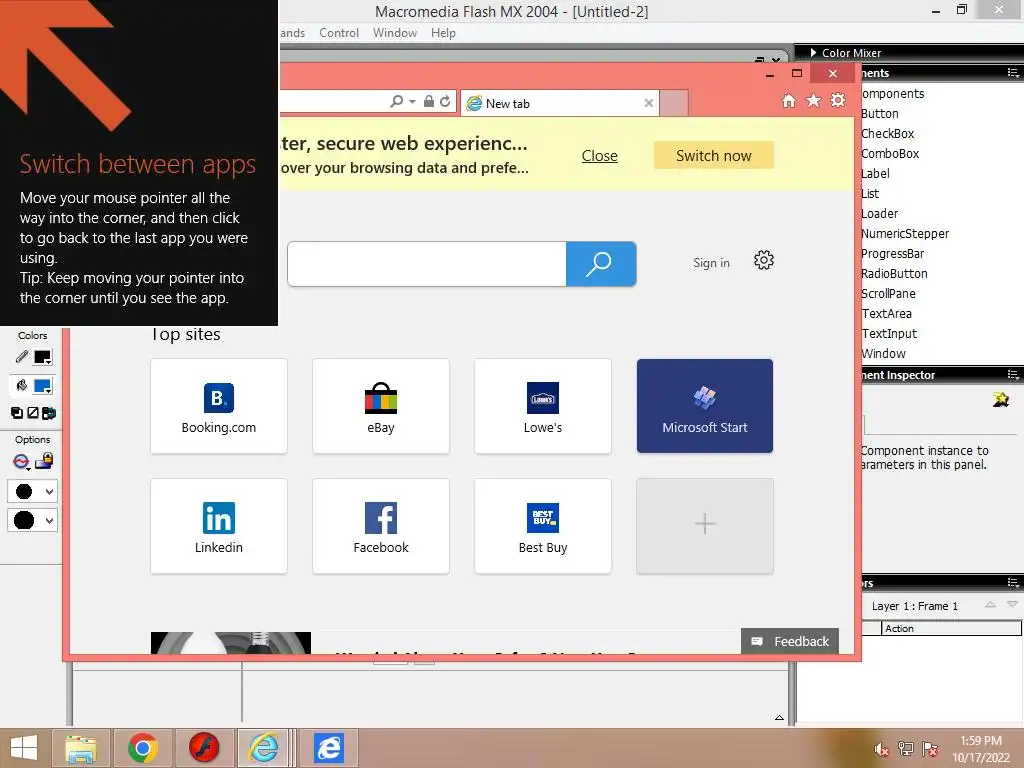
Task: Open the Component Inspector panel options menu
Action: point(1013,375)
